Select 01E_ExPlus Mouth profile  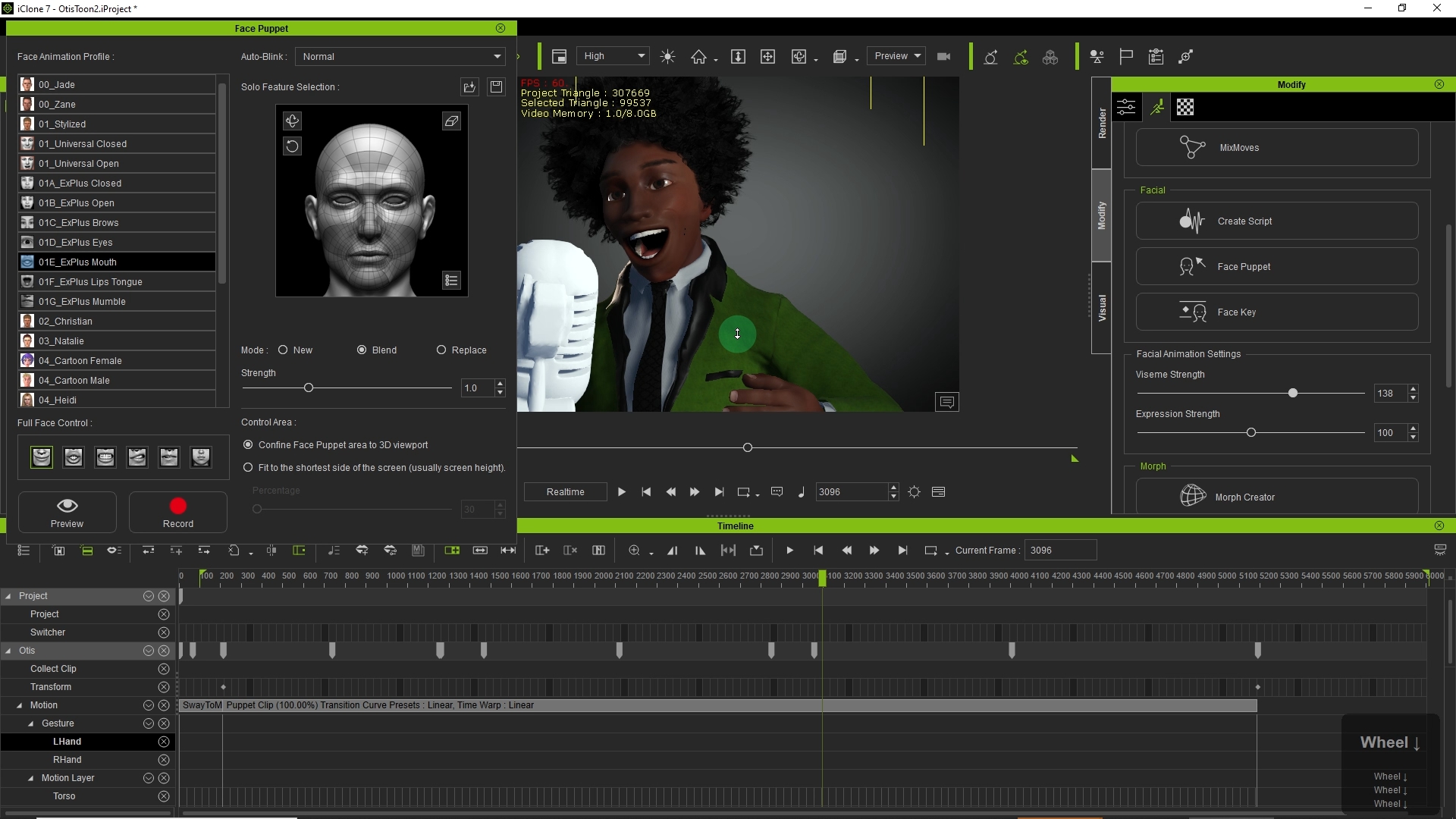[x=117, y=262]
